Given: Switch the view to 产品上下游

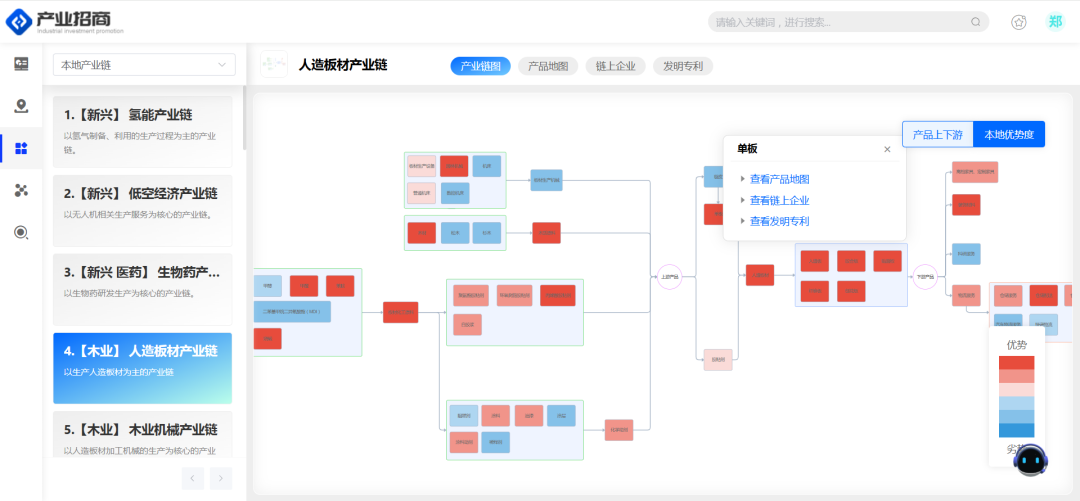Looking at the screenshot, I should point(937,134).
